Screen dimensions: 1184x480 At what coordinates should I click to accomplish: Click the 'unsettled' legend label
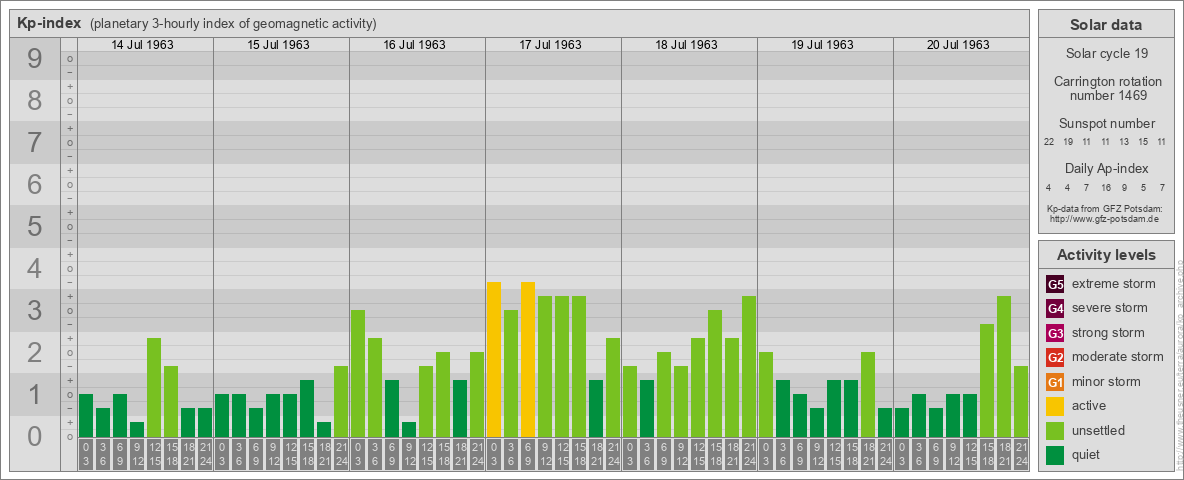[x=1099, y=431]
